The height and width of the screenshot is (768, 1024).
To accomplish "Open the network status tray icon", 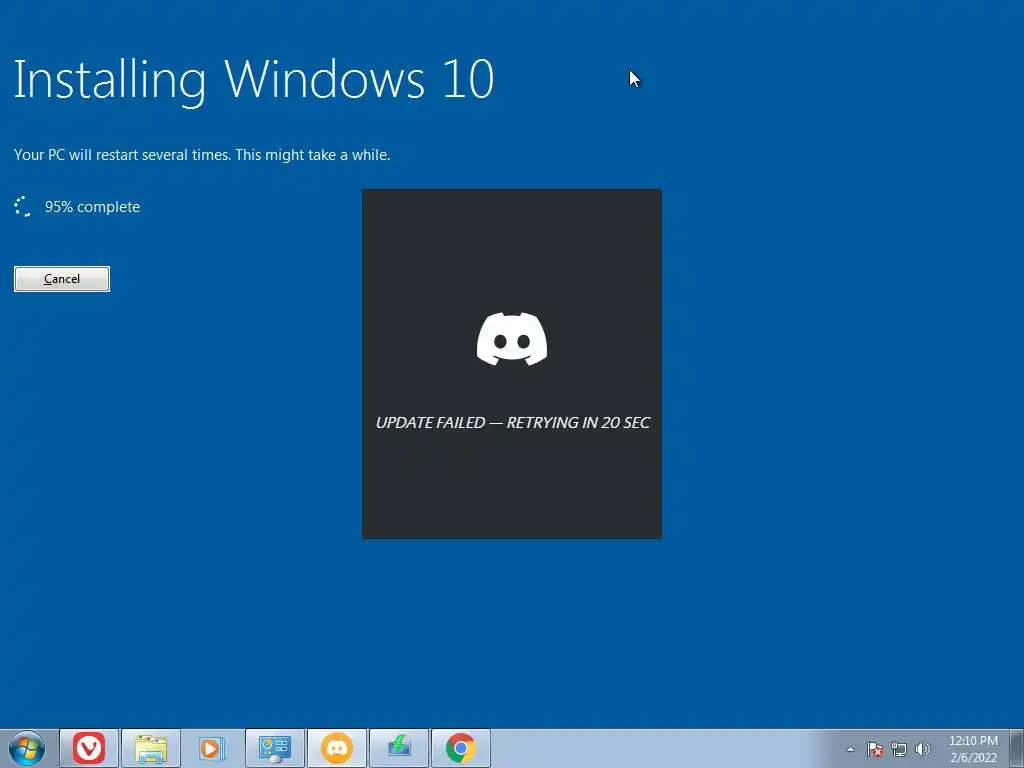I will click(x=899, y=749).
